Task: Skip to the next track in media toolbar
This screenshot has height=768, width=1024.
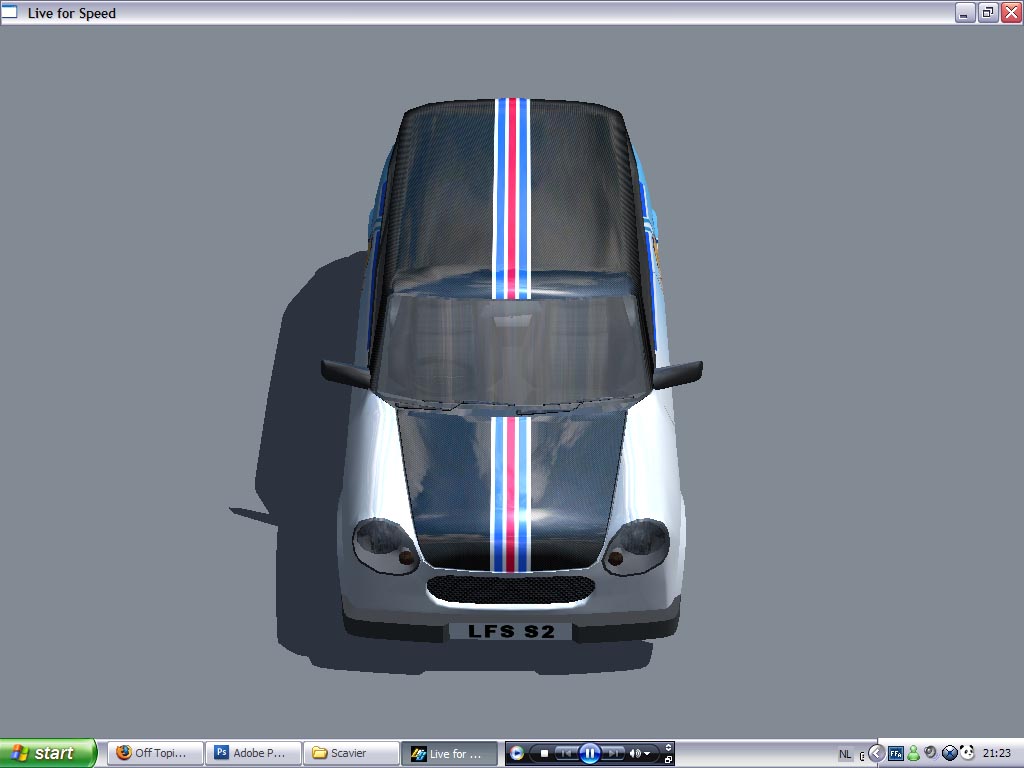Action: tap(613, 754)
